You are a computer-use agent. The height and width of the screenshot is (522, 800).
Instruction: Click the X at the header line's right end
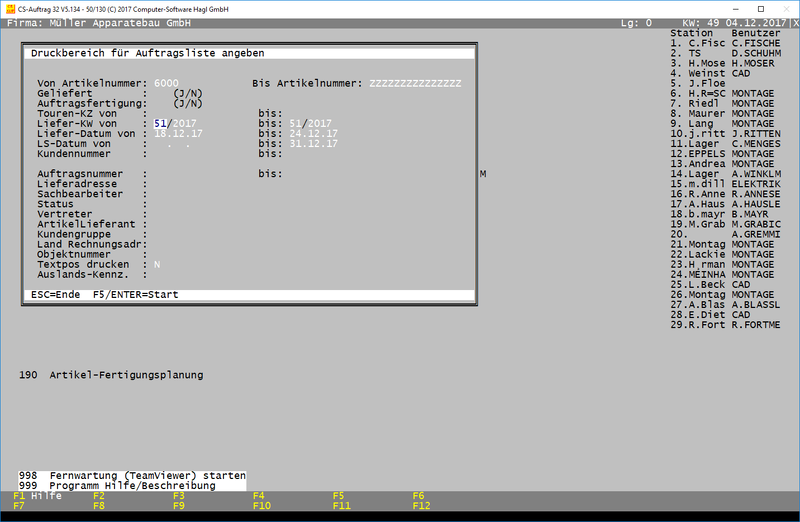point(795,22)
